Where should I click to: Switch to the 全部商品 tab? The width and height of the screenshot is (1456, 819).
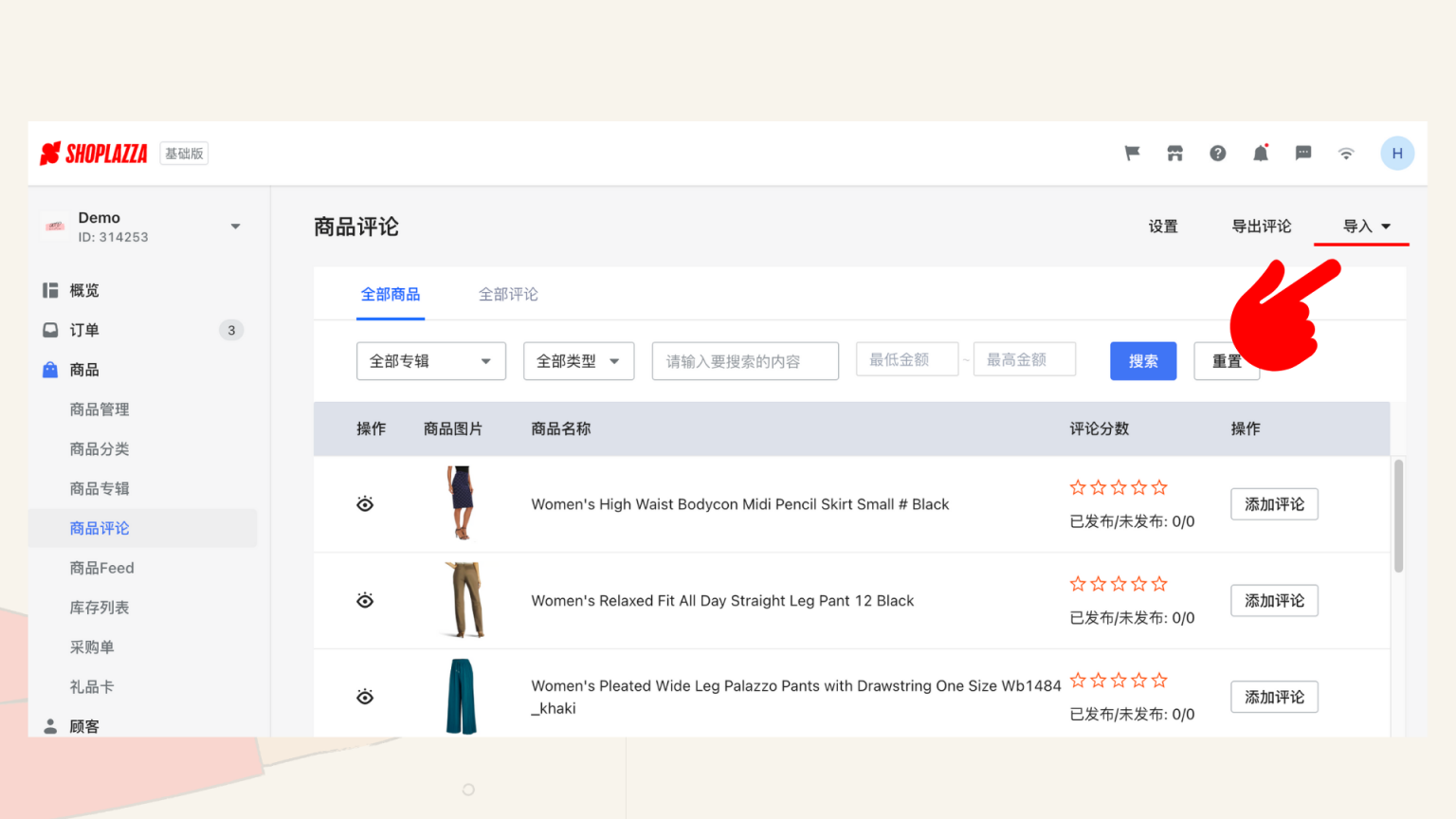pyautogui.click(x=391, y=295)
